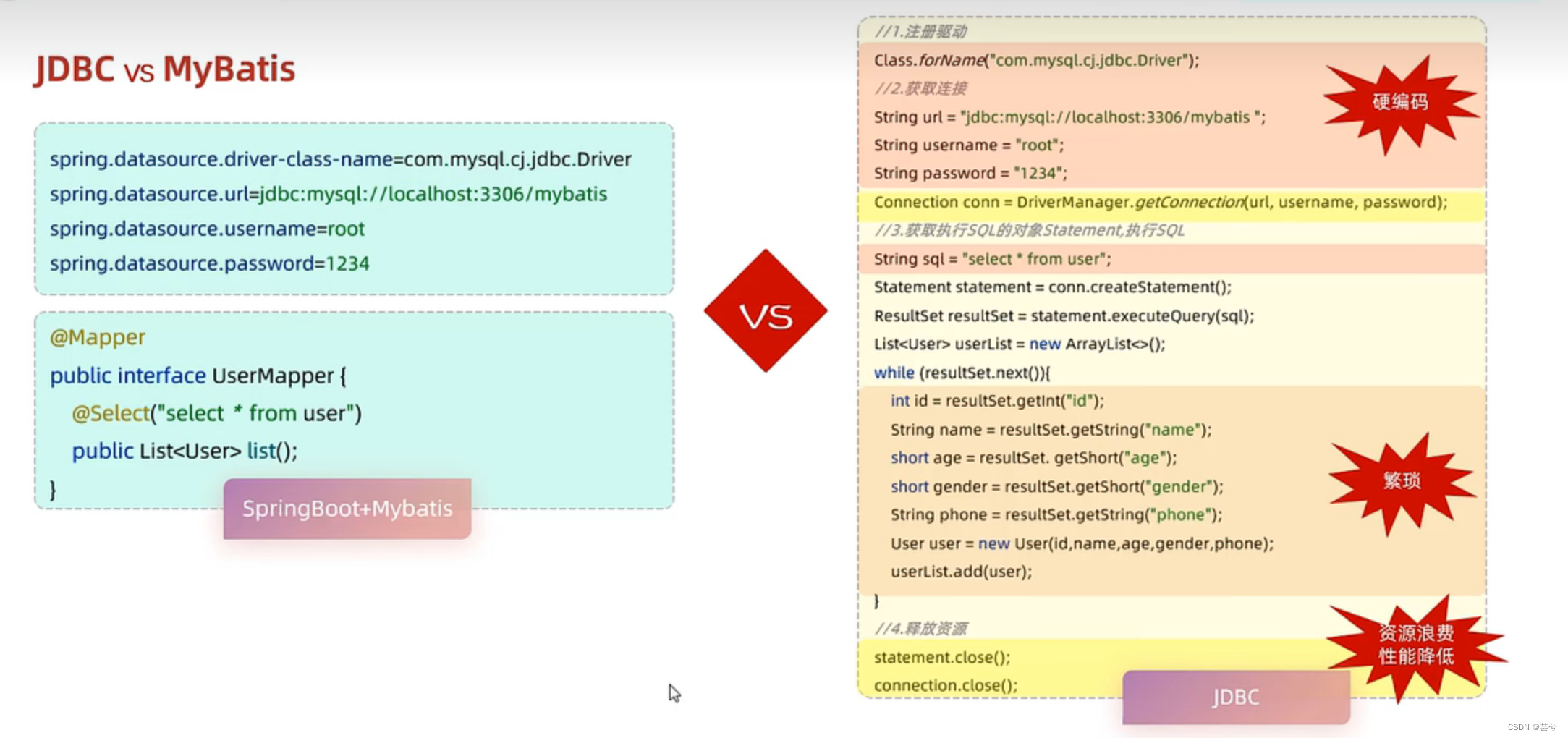Select the spring.datasource.username=root line
Image resolution: width=1568 pixels, height=738 pixels.
point(207,229)
